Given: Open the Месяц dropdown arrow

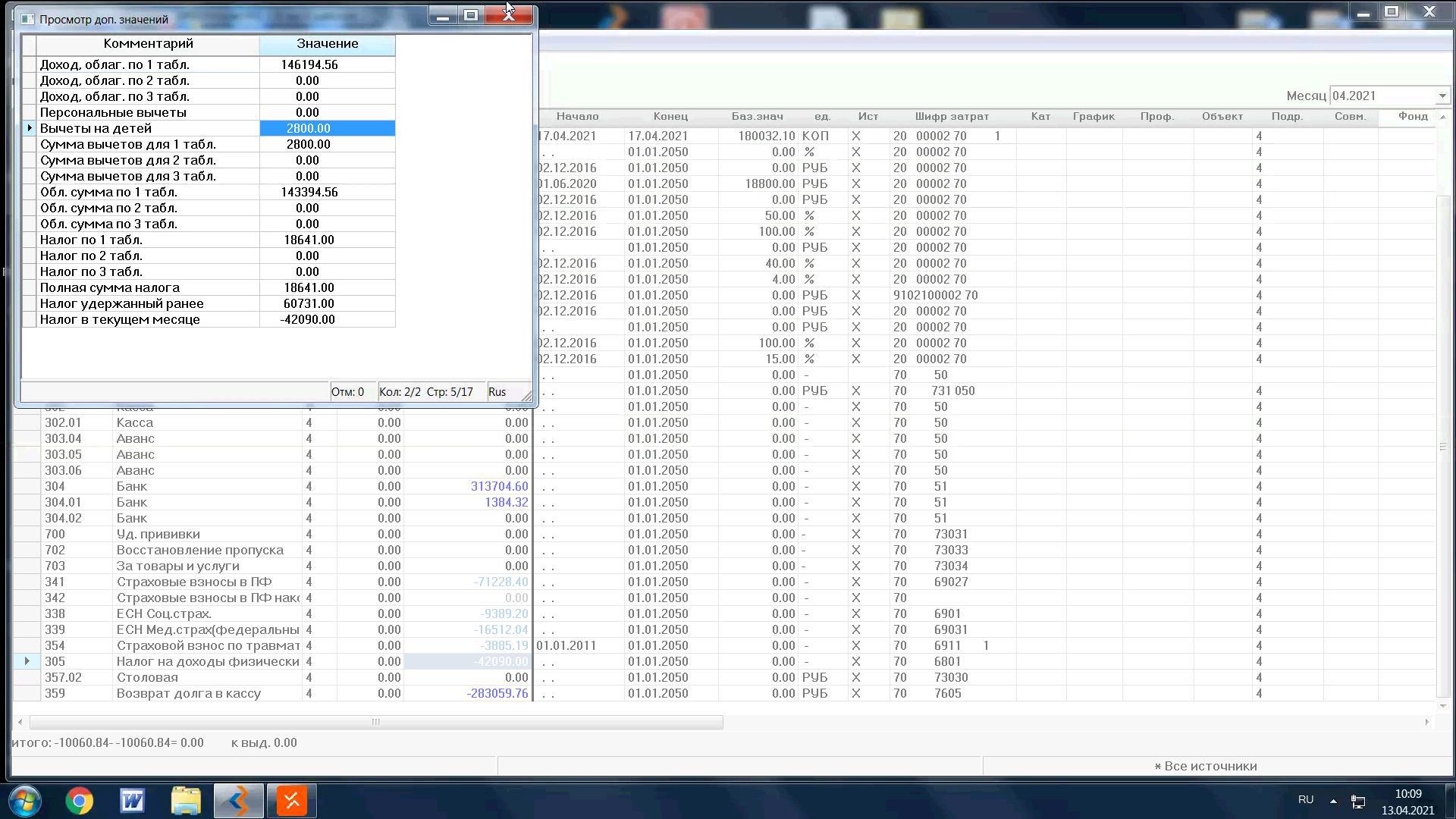Looking at the screenshot, I should 1442,96.
